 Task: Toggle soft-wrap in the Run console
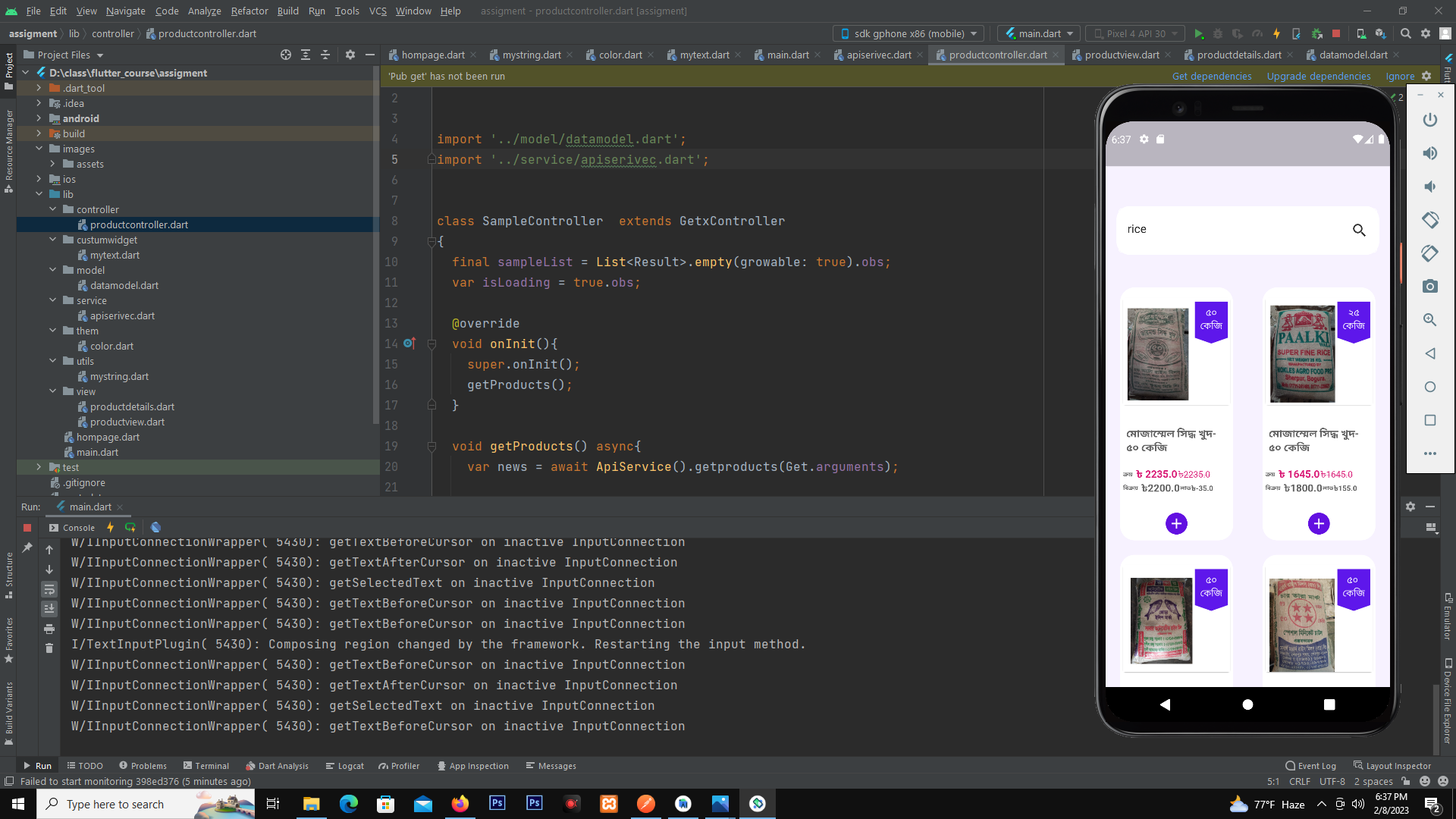[x=49, y=589]
